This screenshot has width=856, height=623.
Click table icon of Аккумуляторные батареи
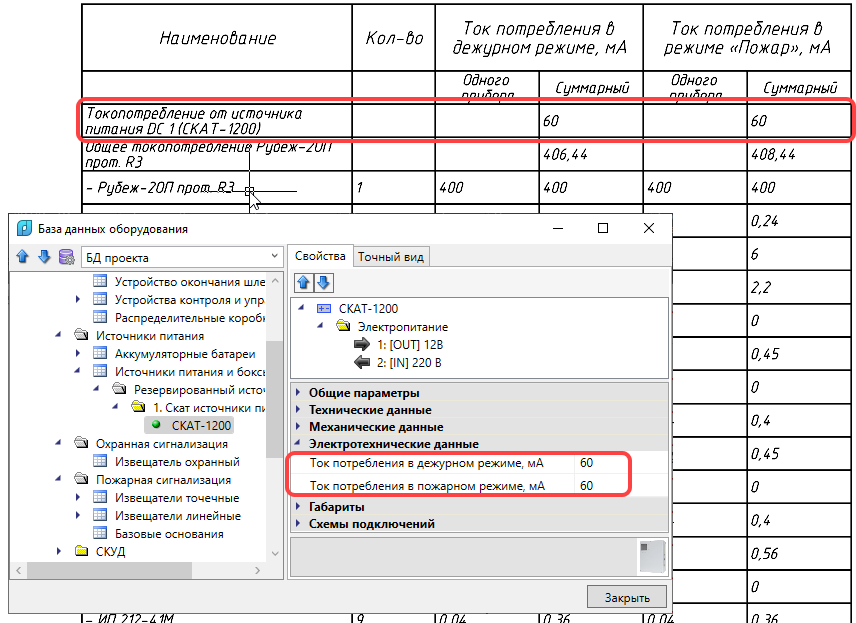(x=100, y=353)
